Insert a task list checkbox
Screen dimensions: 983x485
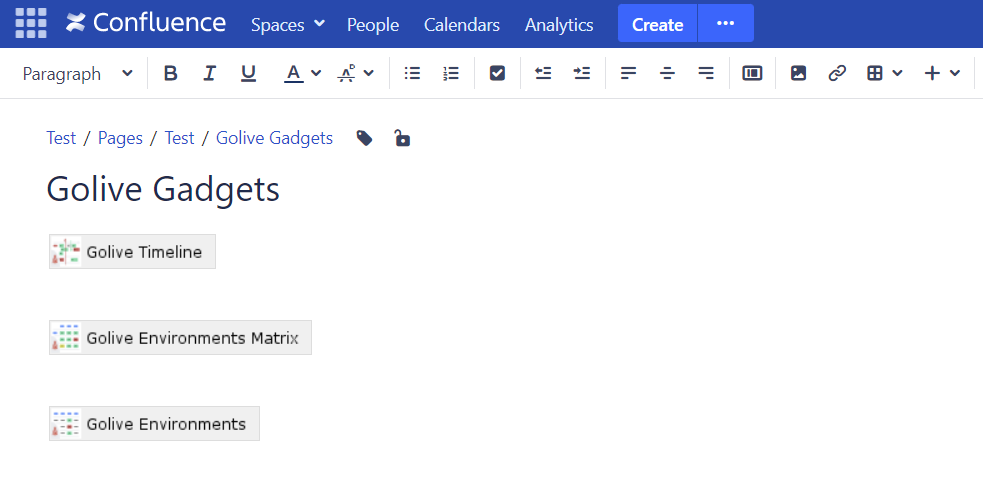[497, 73]
